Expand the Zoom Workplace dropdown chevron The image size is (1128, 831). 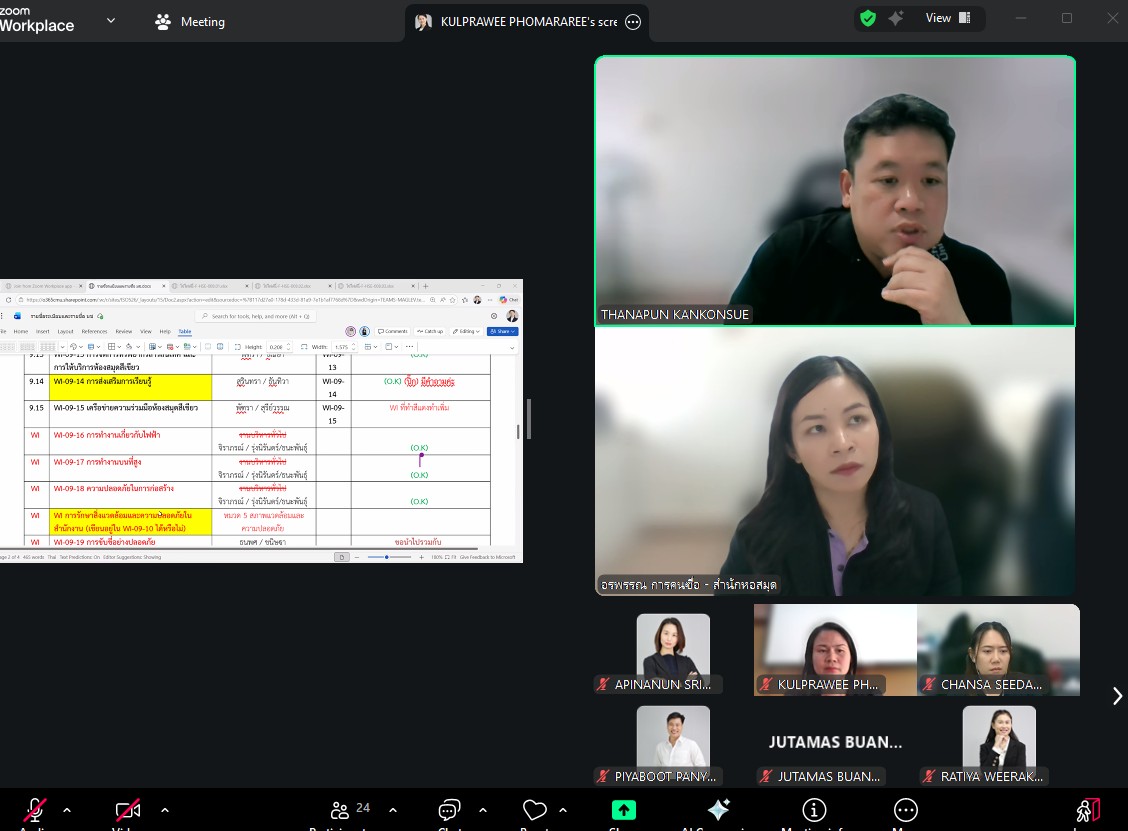tap(111, 20)
